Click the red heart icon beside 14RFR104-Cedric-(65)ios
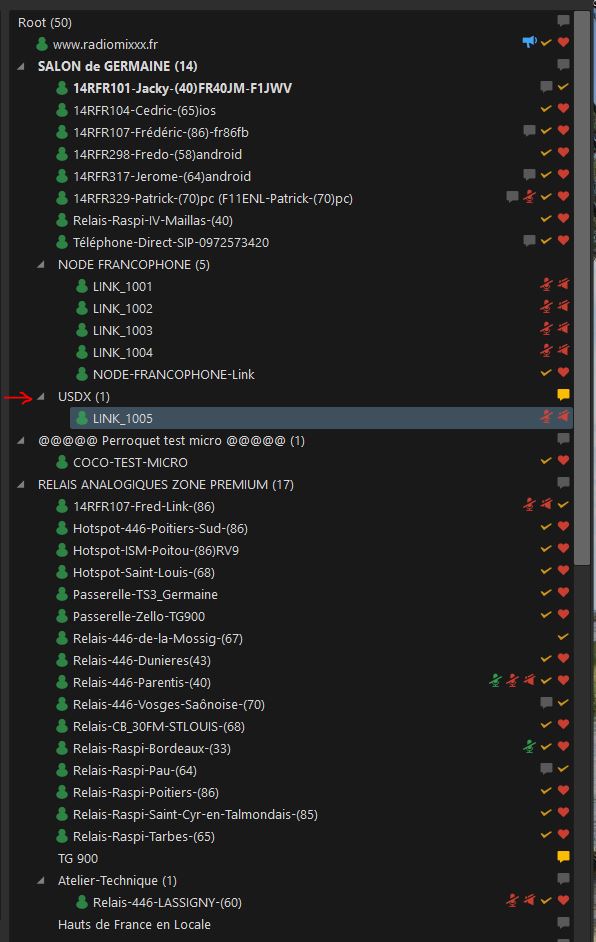This screenshot has width=596, height=942. coord(563,108)
